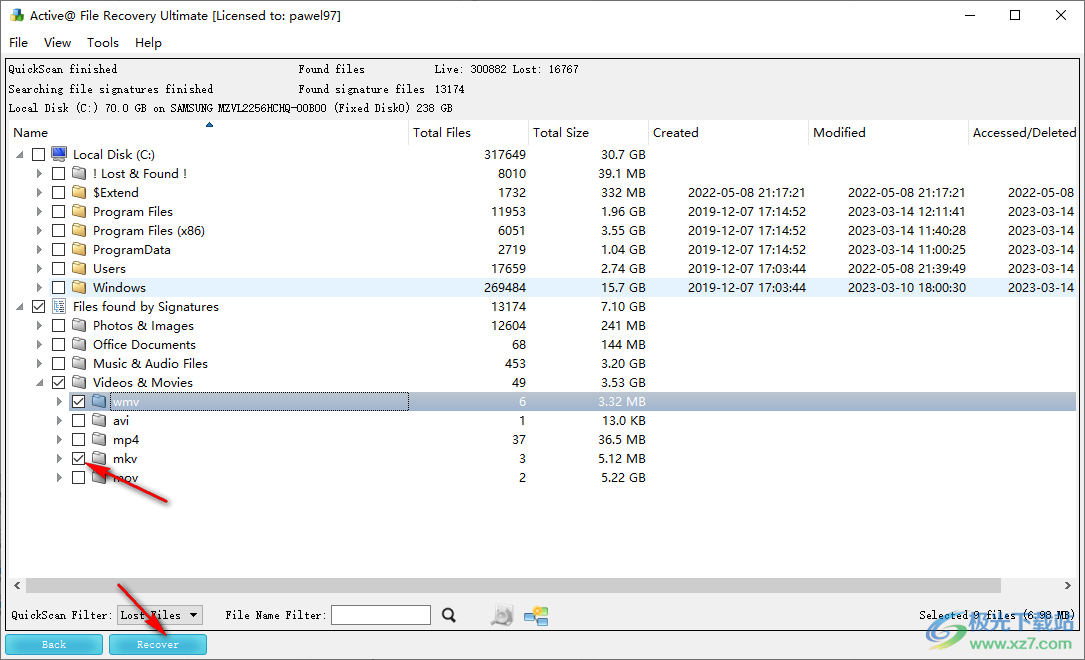Click the Accessed/Deleted column header

point(1023,132)
